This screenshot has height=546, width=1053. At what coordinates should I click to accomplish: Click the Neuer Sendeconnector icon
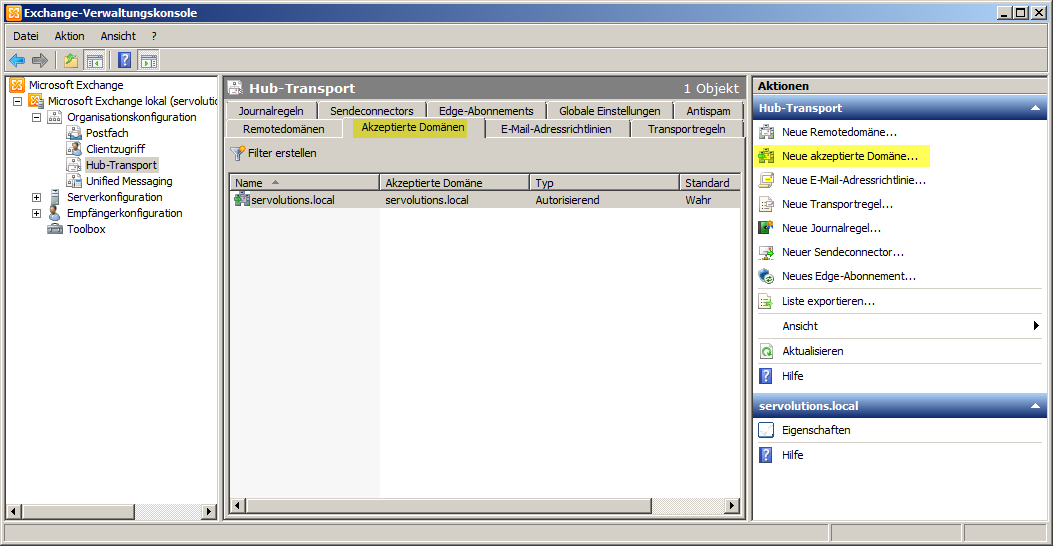pyautogui.click(x=766, y=252)
